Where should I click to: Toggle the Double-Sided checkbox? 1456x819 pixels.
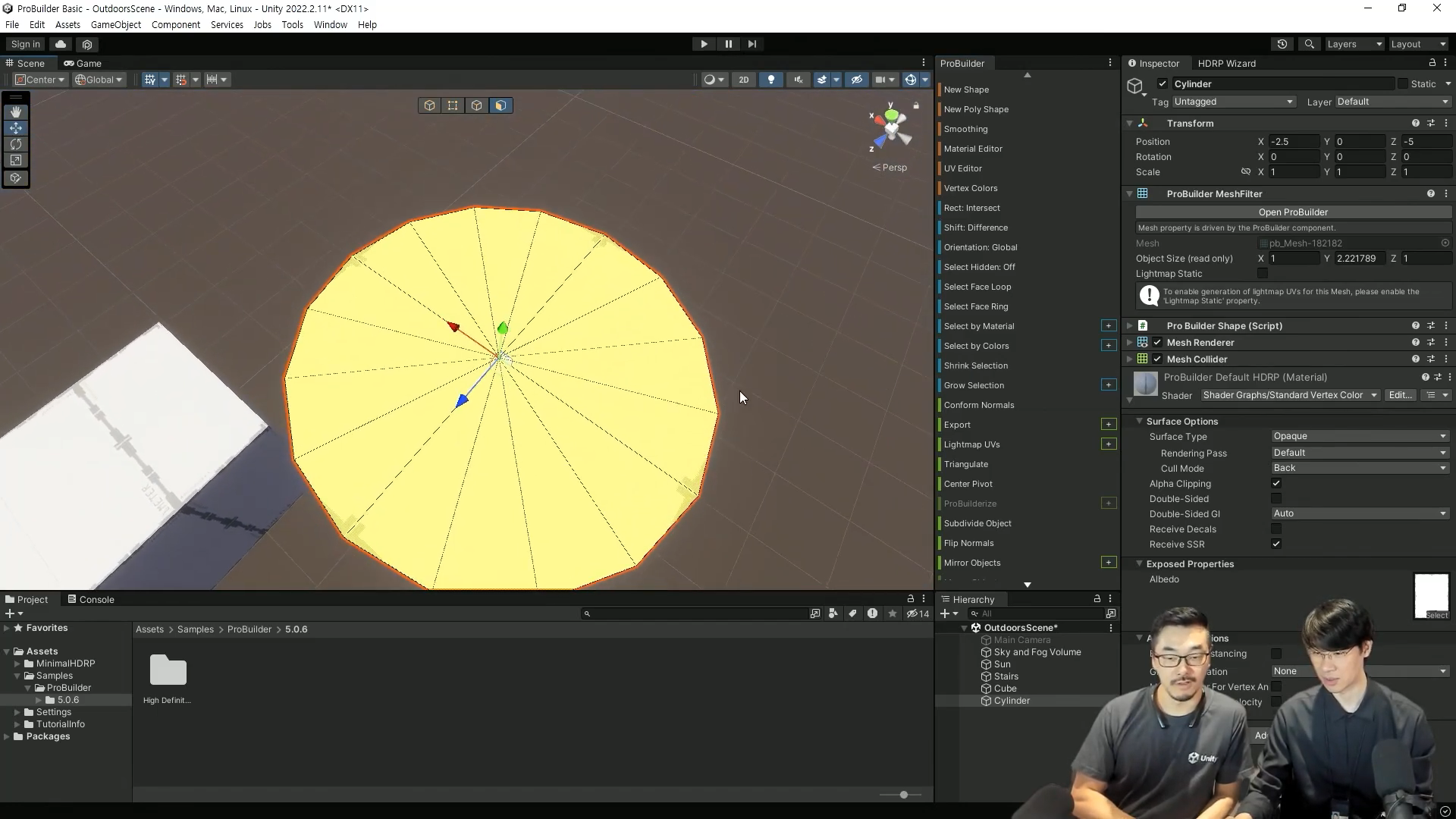1276,499
